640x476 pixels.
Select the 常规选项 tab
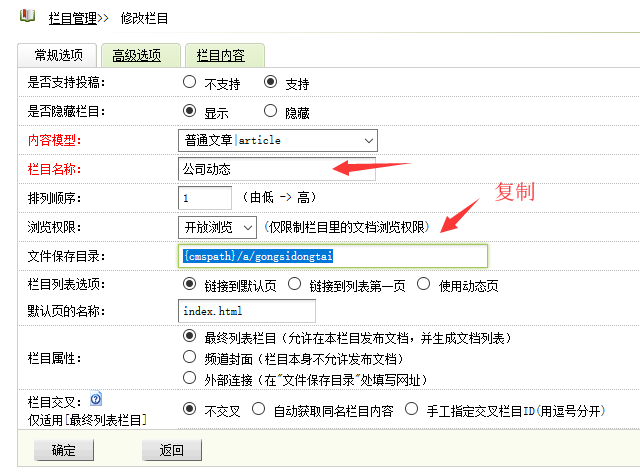(x=58, y=56)
